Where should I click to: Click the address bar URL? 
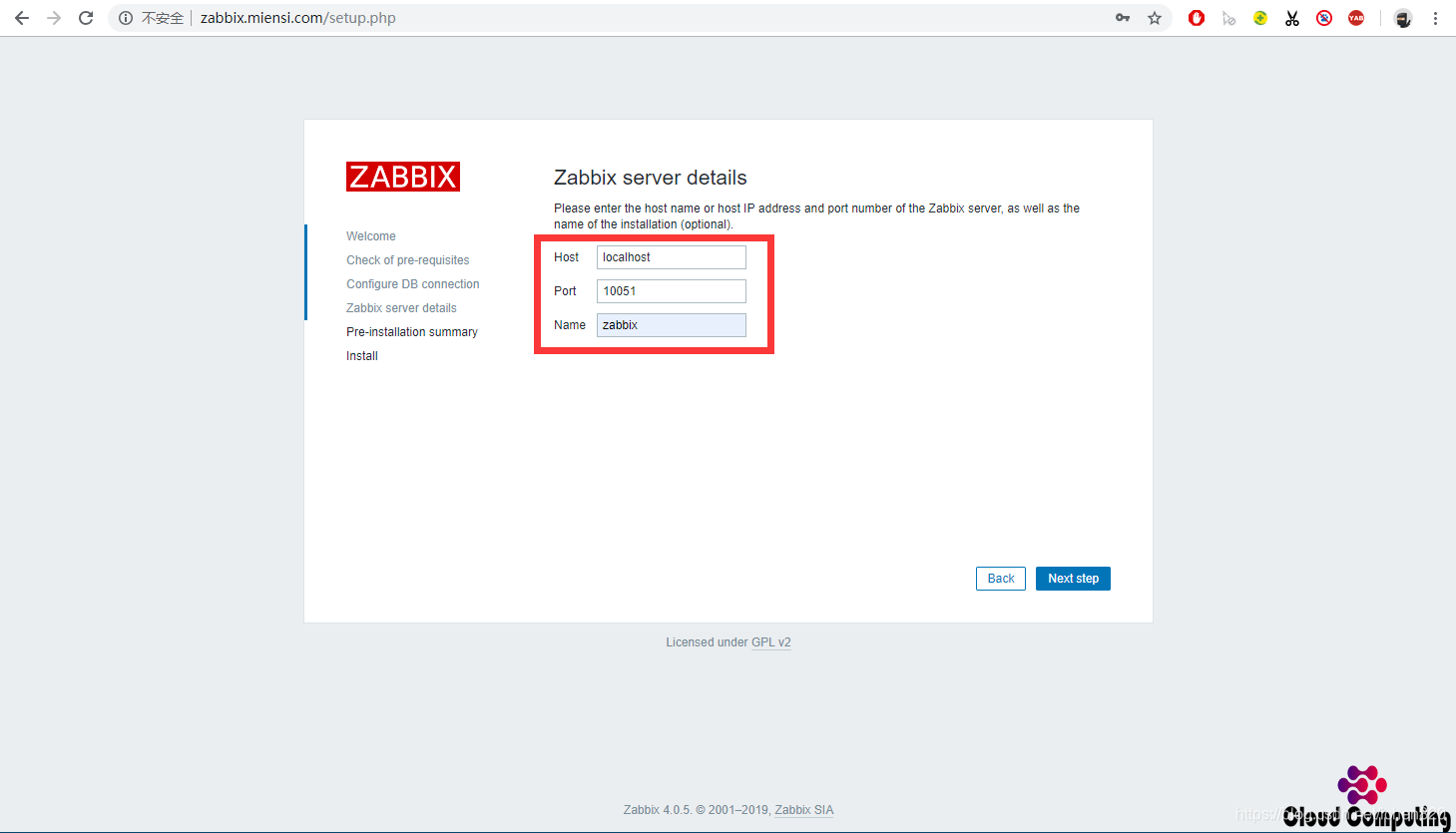pyautogui.click(x=298, y=18)
